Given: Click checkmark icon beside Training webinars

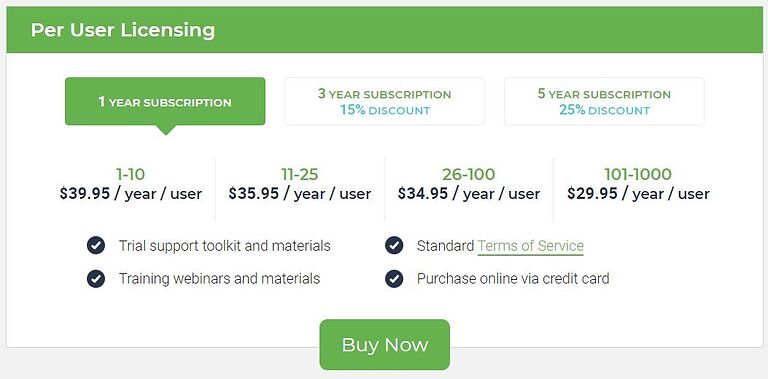Looking at the screenshot, I should tap(96, 279).
